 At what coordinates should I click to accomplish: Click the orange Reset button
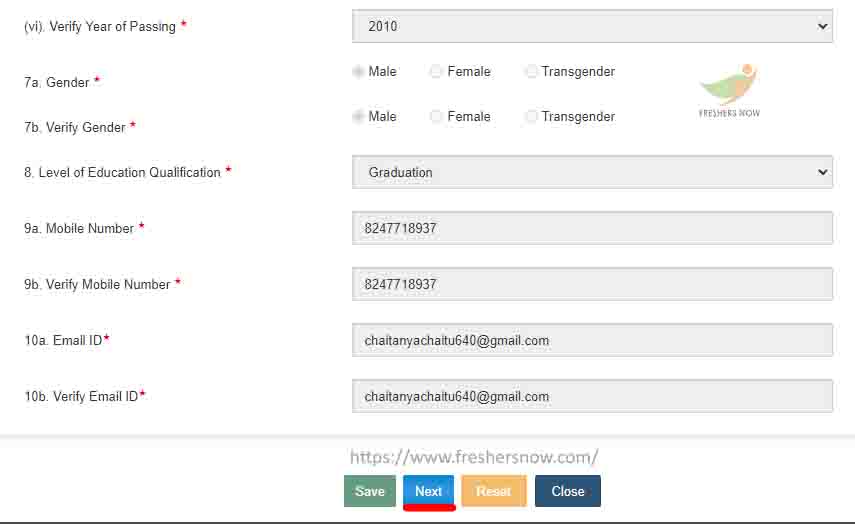coord(494,491)
